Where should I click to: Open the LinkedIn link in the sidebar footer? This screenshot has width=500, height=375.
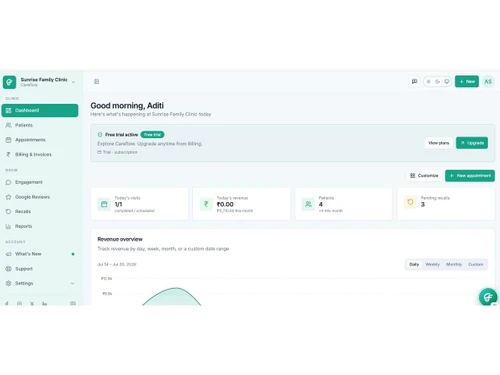[45, 304]
